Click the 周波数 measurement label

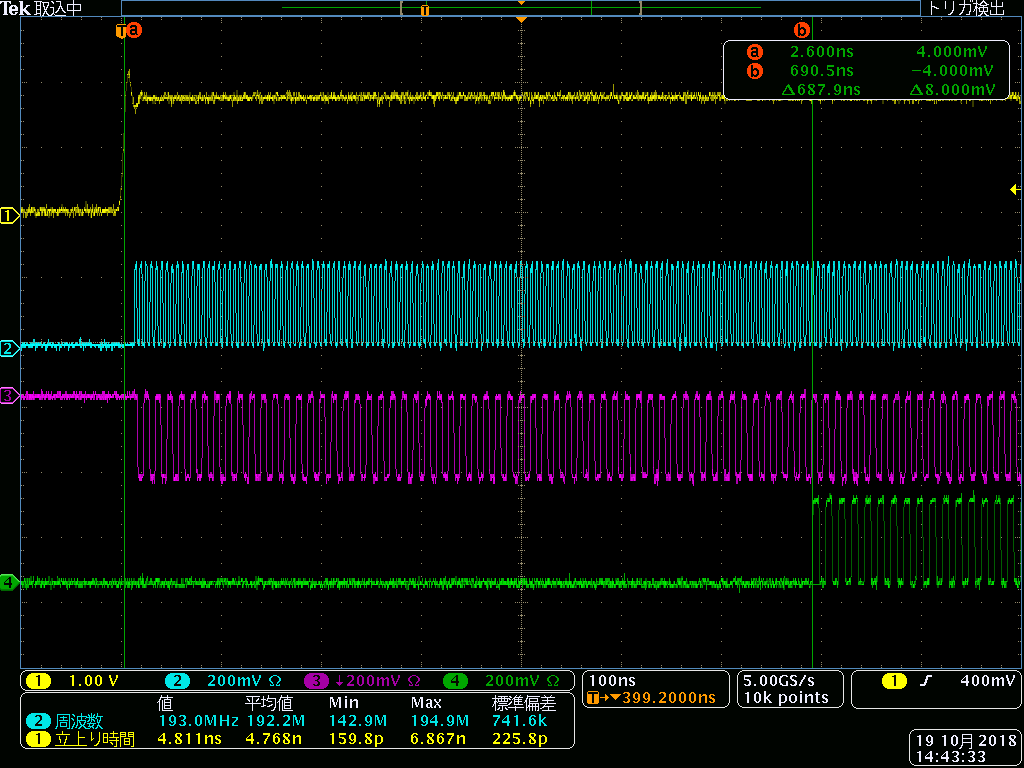coord(79,721)
